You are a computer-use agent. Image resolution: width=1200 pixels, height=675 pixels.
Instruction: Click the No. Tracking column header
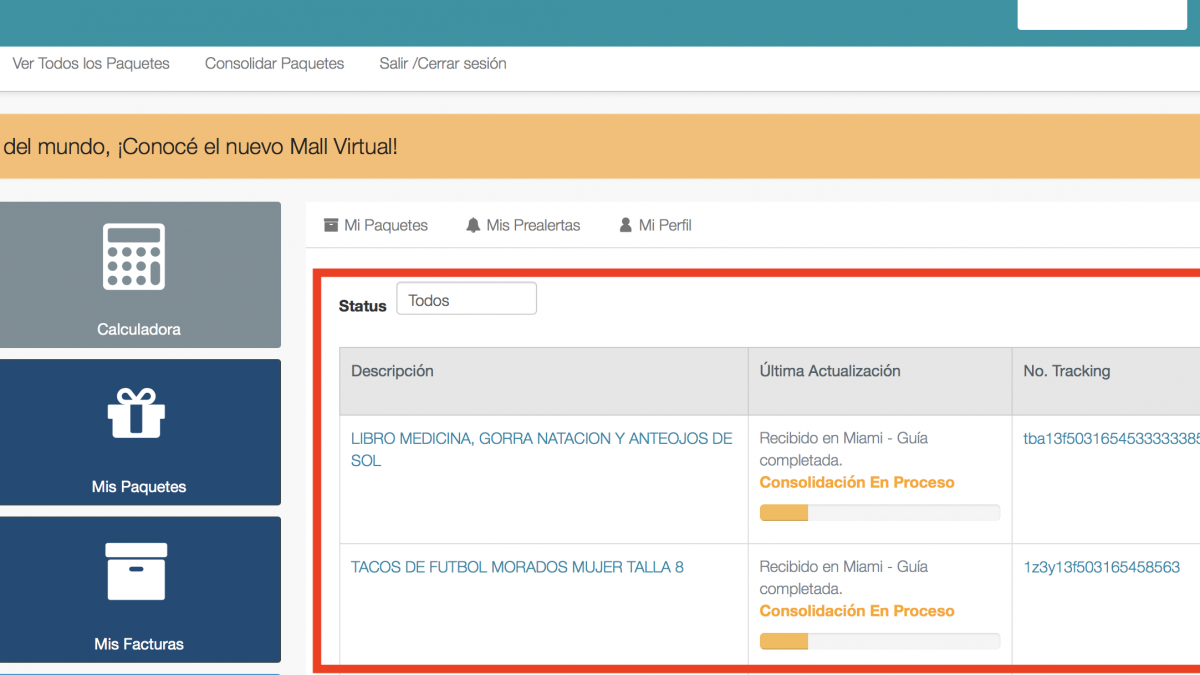[x=1066, y=371]
